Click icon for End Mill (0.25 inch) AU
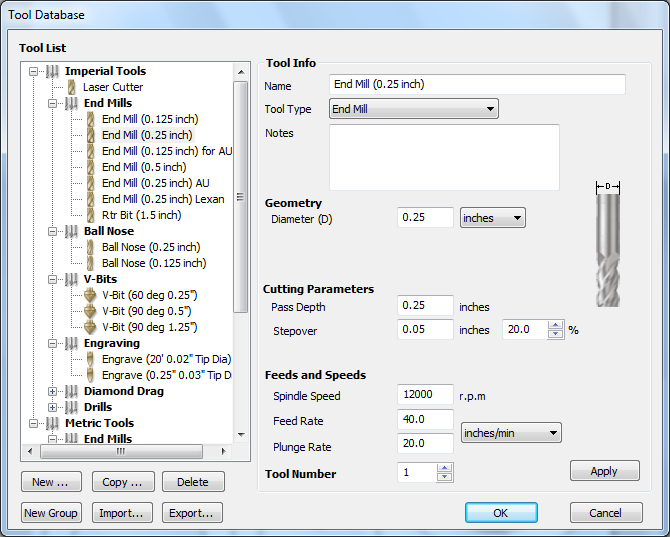 [x=91, y=183]
